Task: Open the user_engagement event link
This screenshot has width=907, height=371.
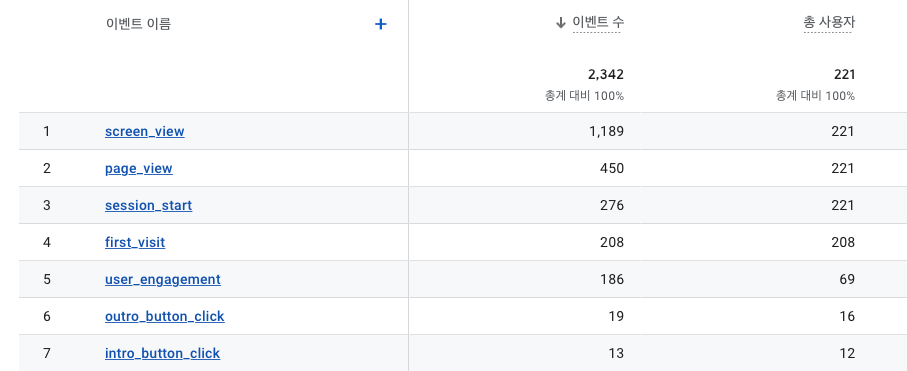Action: click(163, 280)
